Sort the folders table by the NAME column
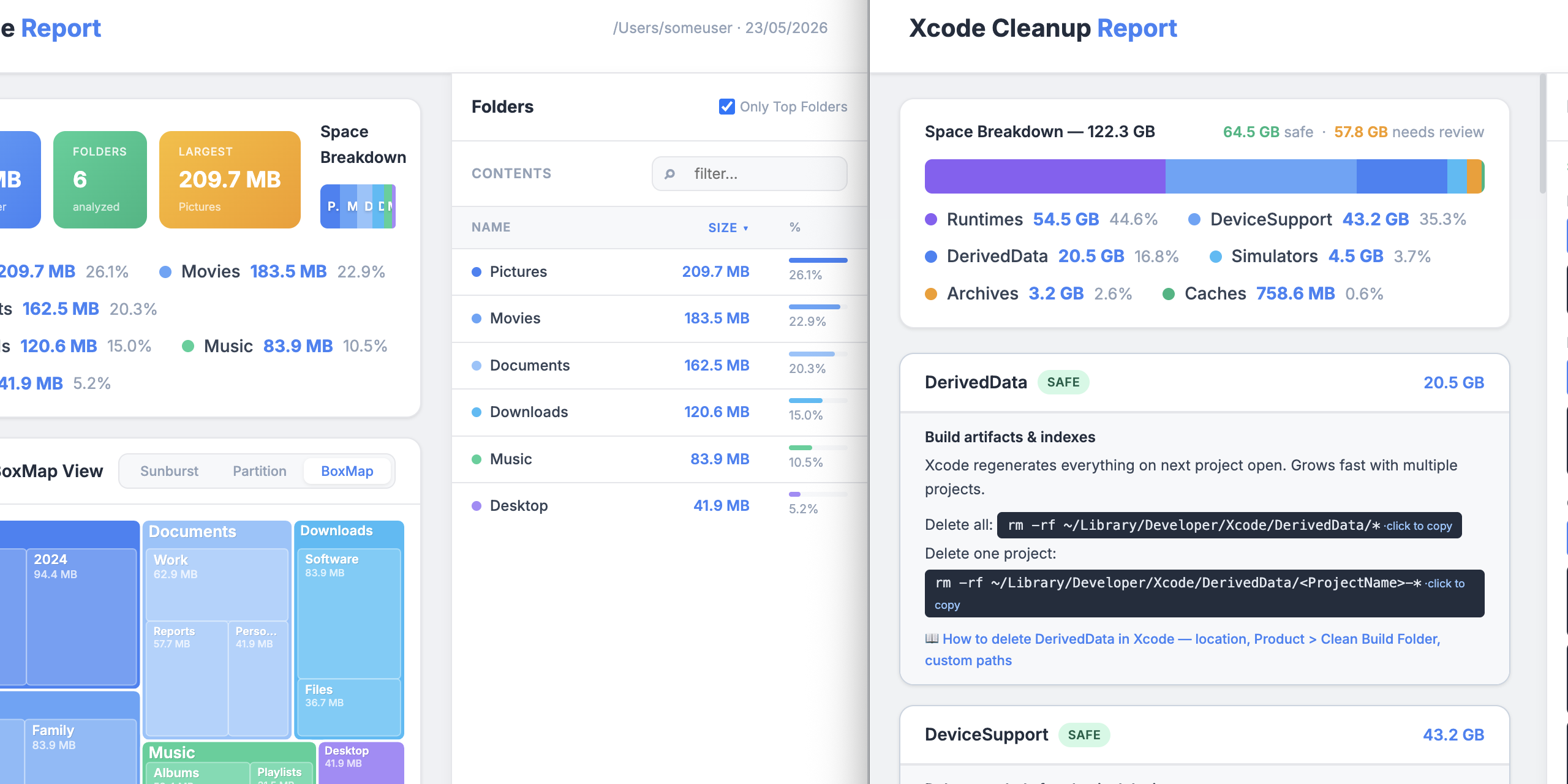The image size is (1568, 784). 491,227
